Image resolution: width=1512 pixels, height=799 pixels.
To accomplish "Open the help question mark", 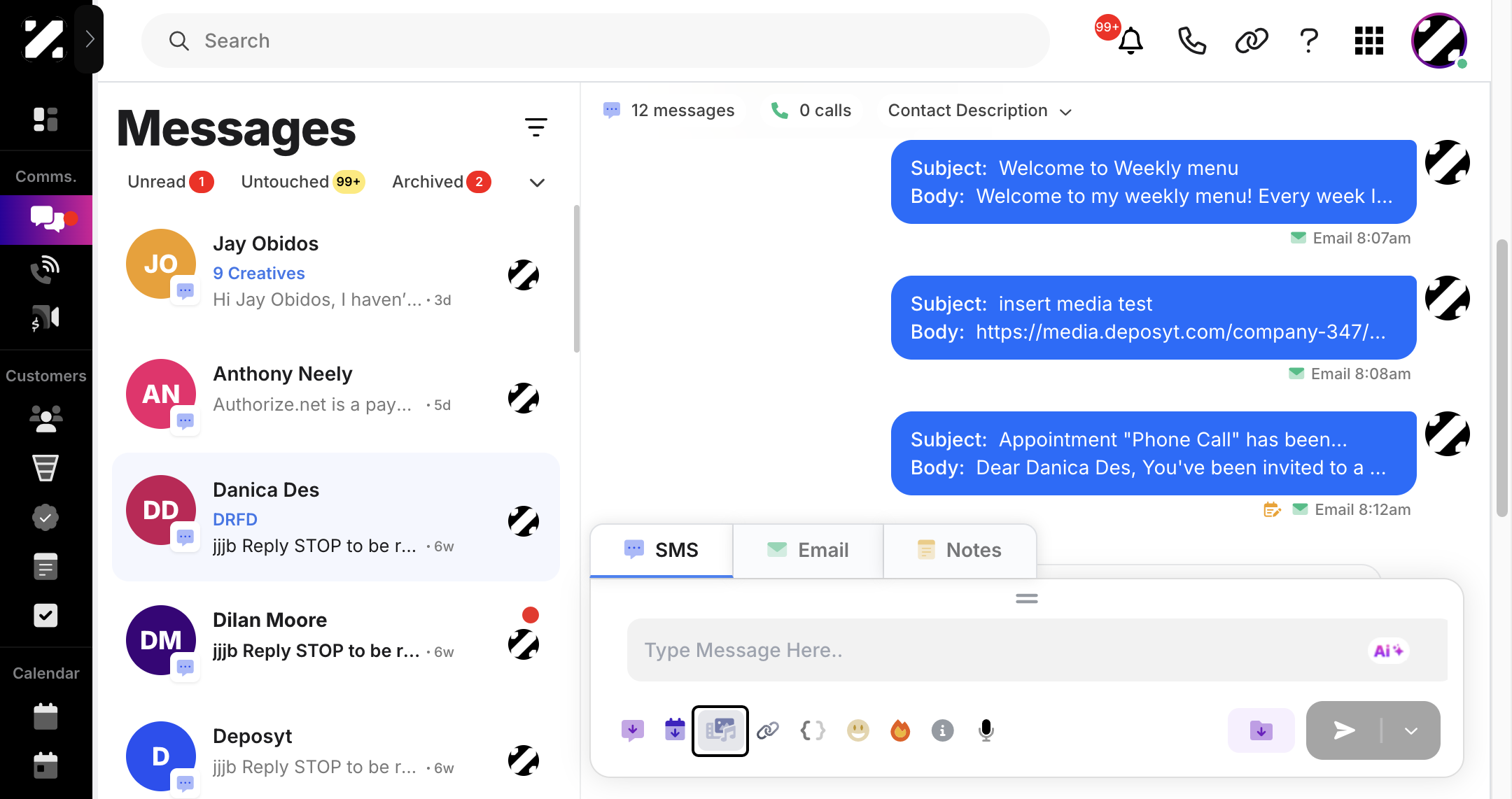I will click(x=1309, y=41).
